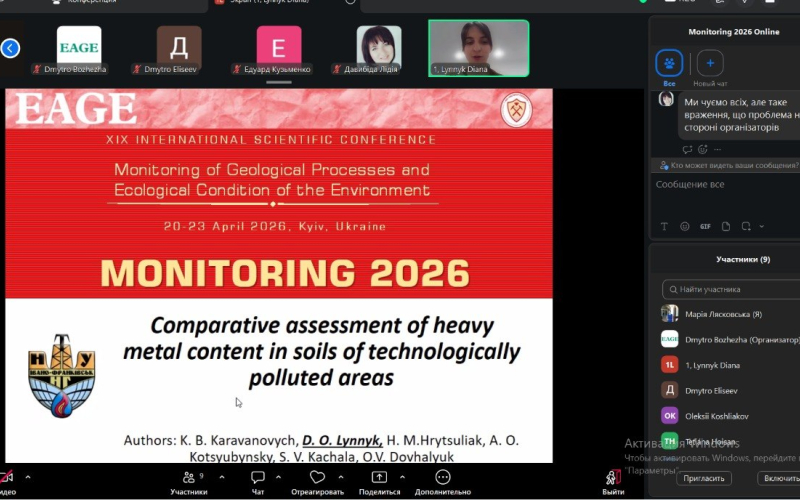Screen dimensions: 800x500
Task: Click the Отреагировать heart reaction icon
Action: [x=317, y=478]
